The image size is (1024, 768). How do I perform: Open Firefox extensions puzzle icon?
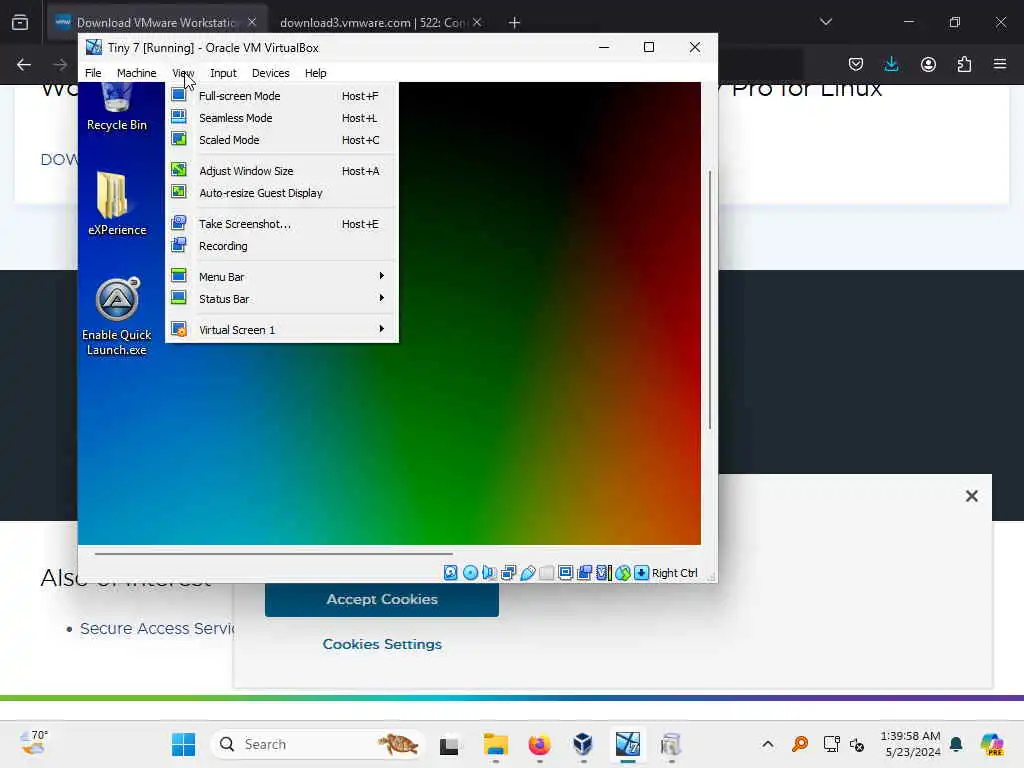tap(964, 64)
